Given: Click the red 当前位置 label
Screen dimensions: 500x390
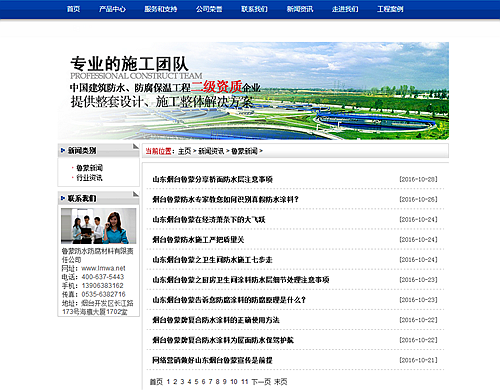Looking at the screenshot, I should tap(158, 151).
